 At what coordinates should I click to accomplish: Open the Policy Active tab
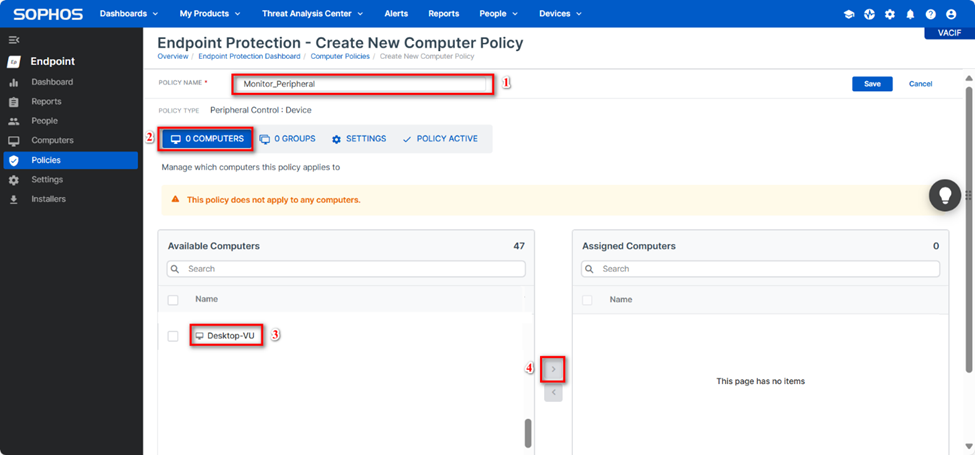440,139
